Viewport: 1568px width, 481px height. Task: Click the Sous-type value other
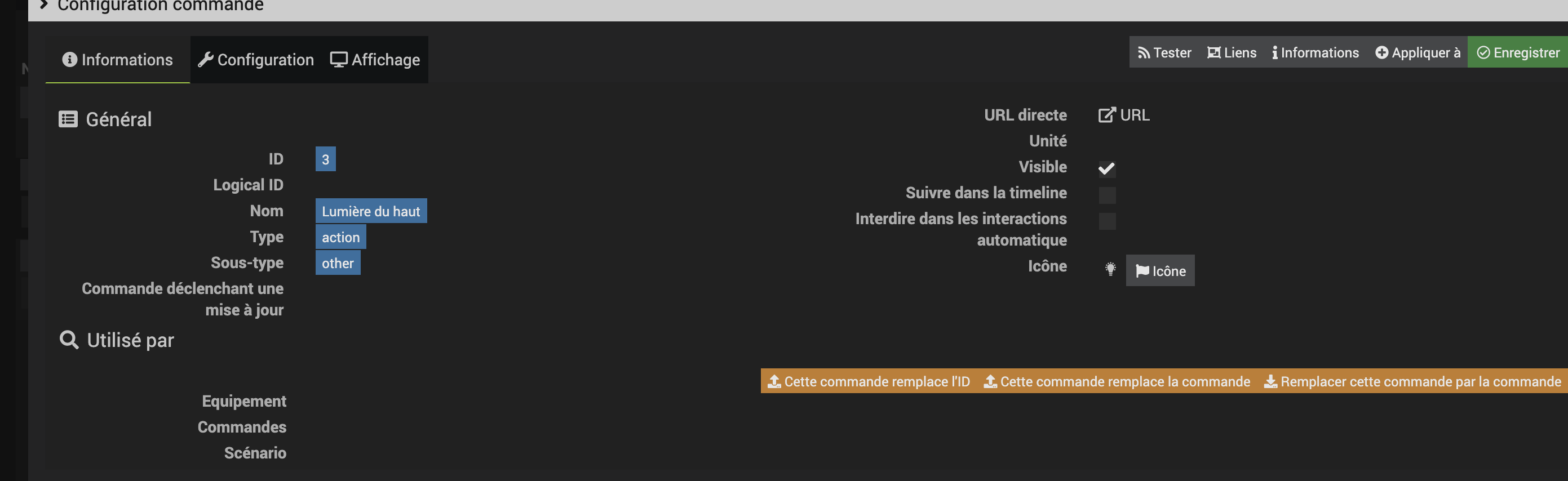[x=337, y=263]
